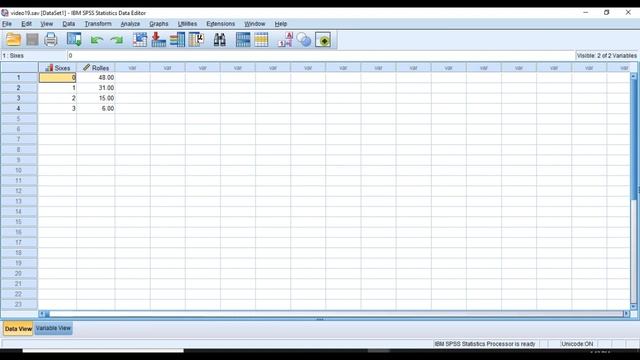This screenshot has height=360, width=640.
Task: Click the last green-dot toolbar icon
Action: pos(323,40)
